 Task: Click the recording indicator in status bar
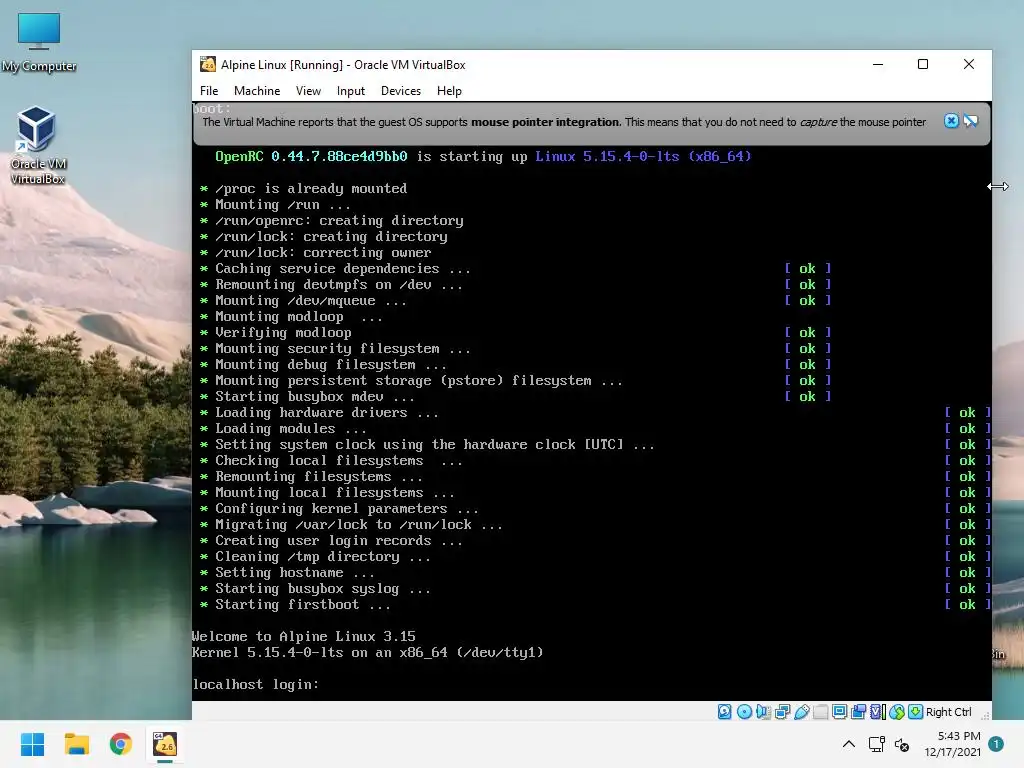click(859, 712)
